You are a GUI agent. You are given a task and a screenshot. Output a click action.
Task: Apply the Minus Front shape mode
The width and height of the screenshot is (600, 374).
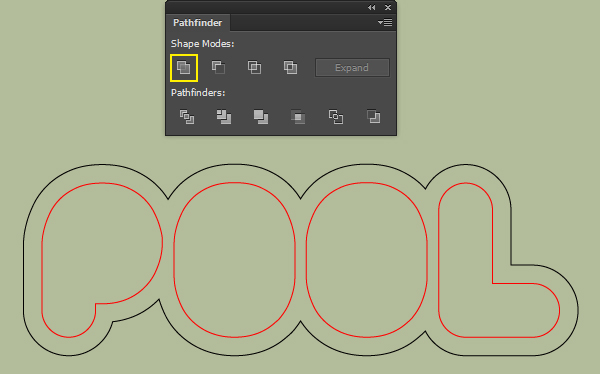[x=218, y=67]
